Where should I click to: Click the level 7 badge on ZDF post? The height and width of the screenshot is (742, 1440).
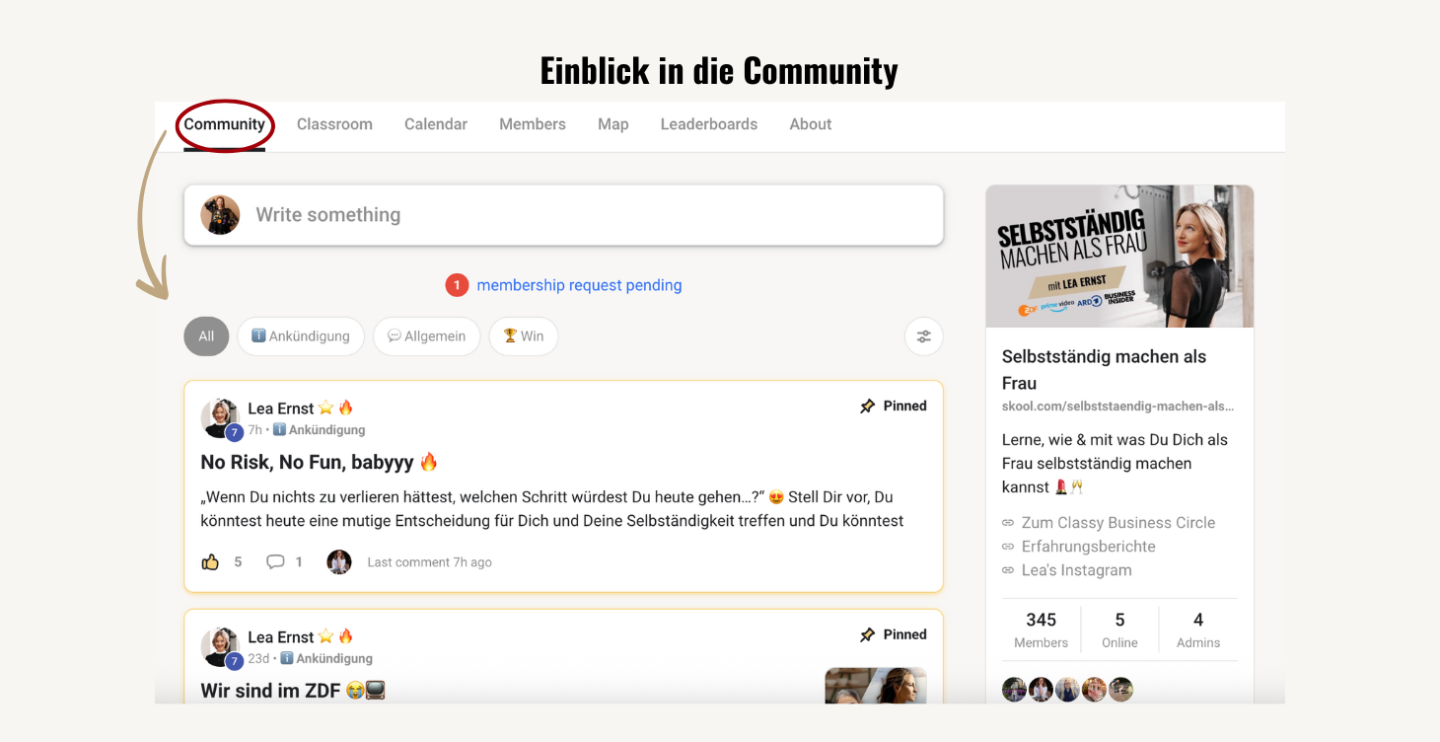click(x=234, y=662)
